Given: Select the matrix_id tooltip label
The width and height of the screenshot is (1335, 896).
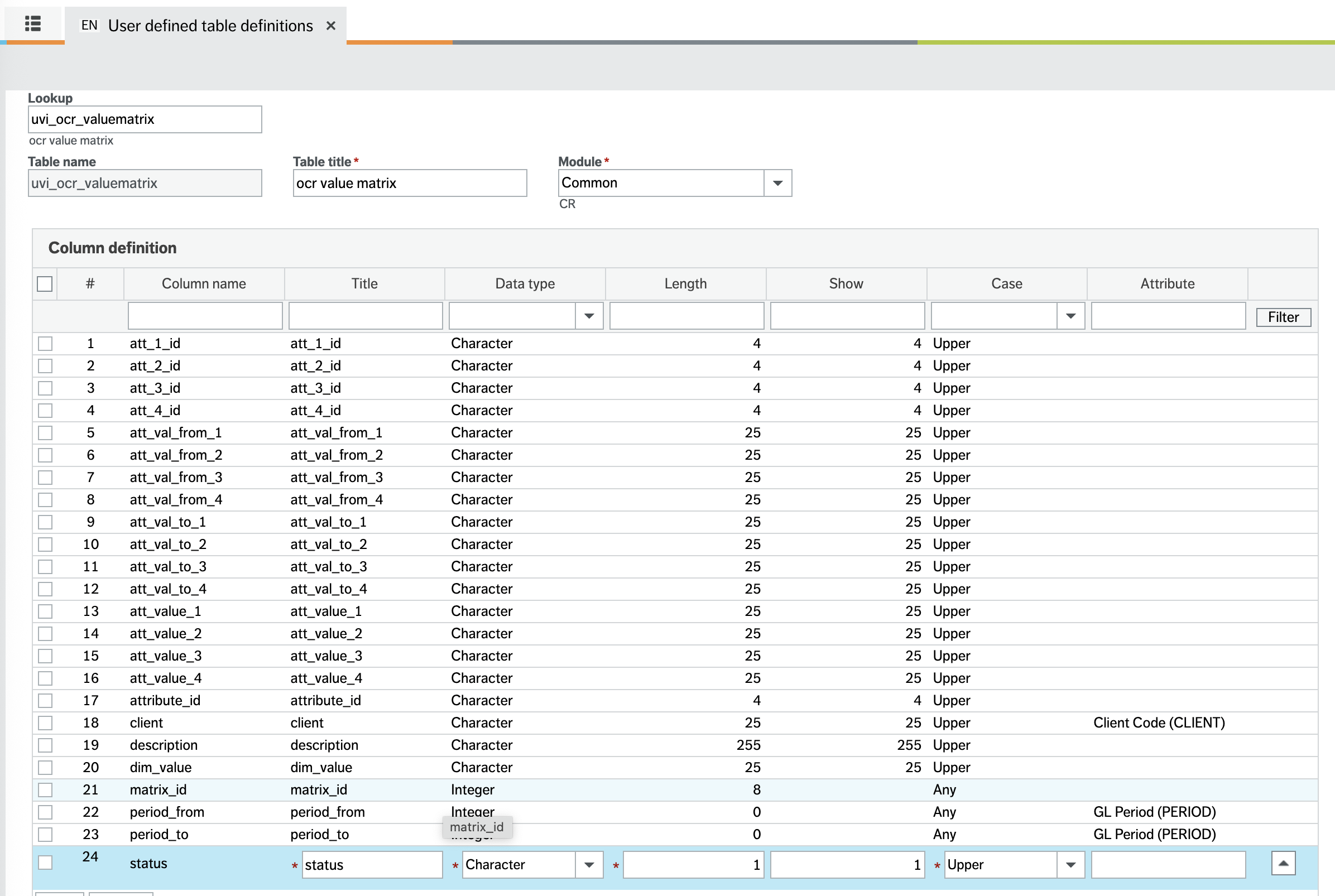Looking at the screenshot, I should [477, 827].
